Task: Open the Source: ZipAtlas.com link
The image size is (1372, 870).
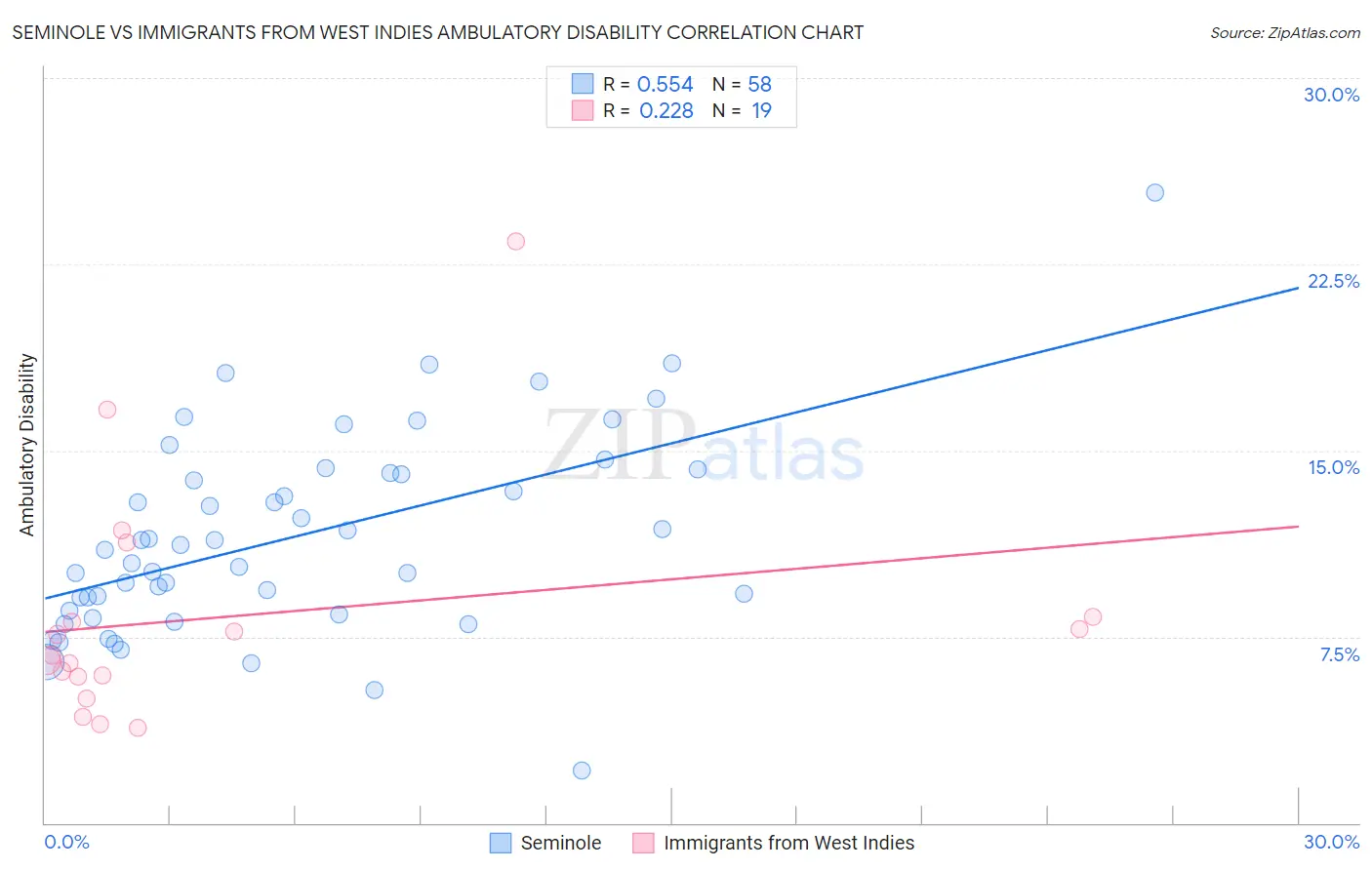Action: (1285, 32)
